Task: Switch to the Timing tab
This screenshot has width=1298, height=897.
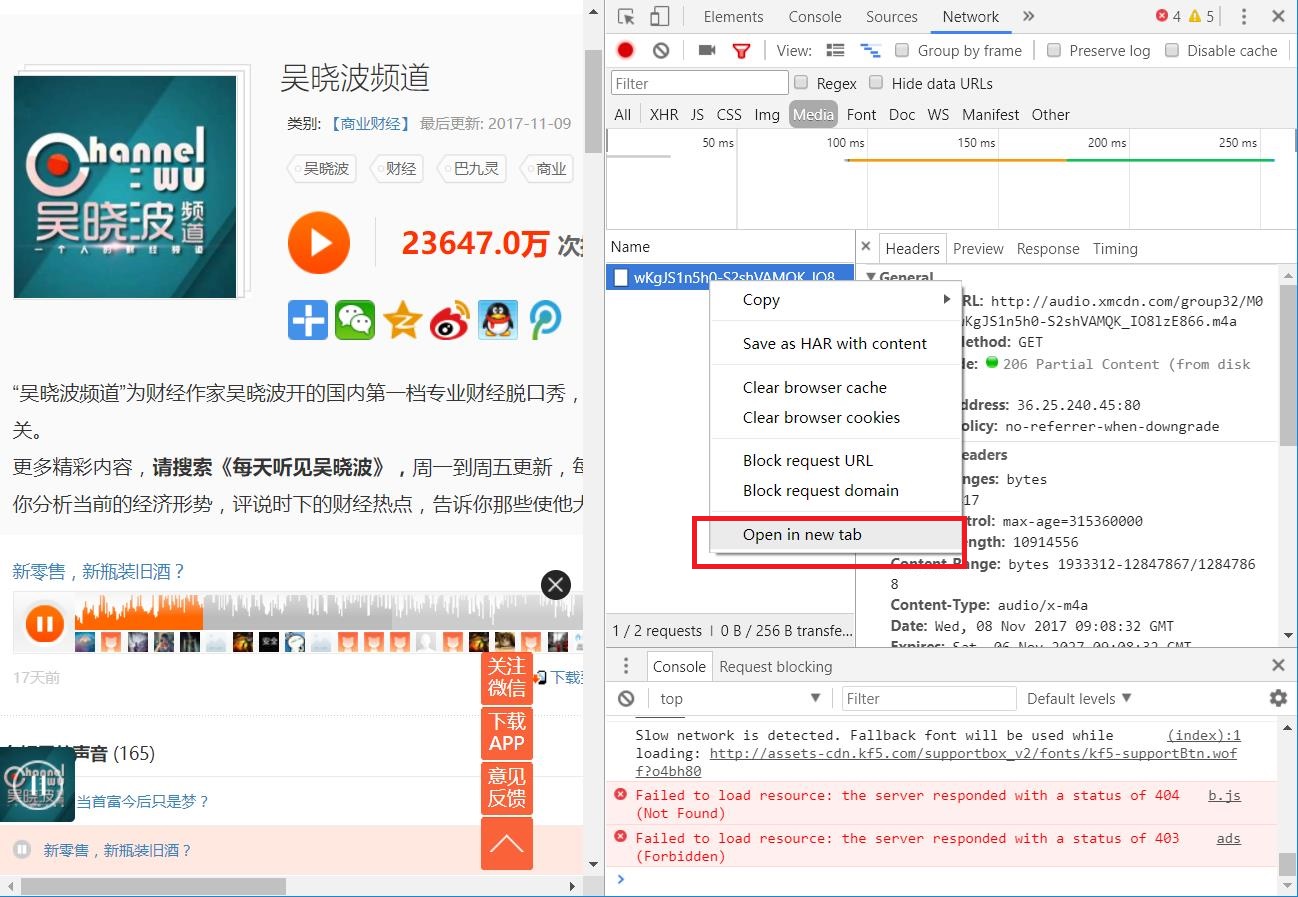Action: click(x=1115, y=248)
